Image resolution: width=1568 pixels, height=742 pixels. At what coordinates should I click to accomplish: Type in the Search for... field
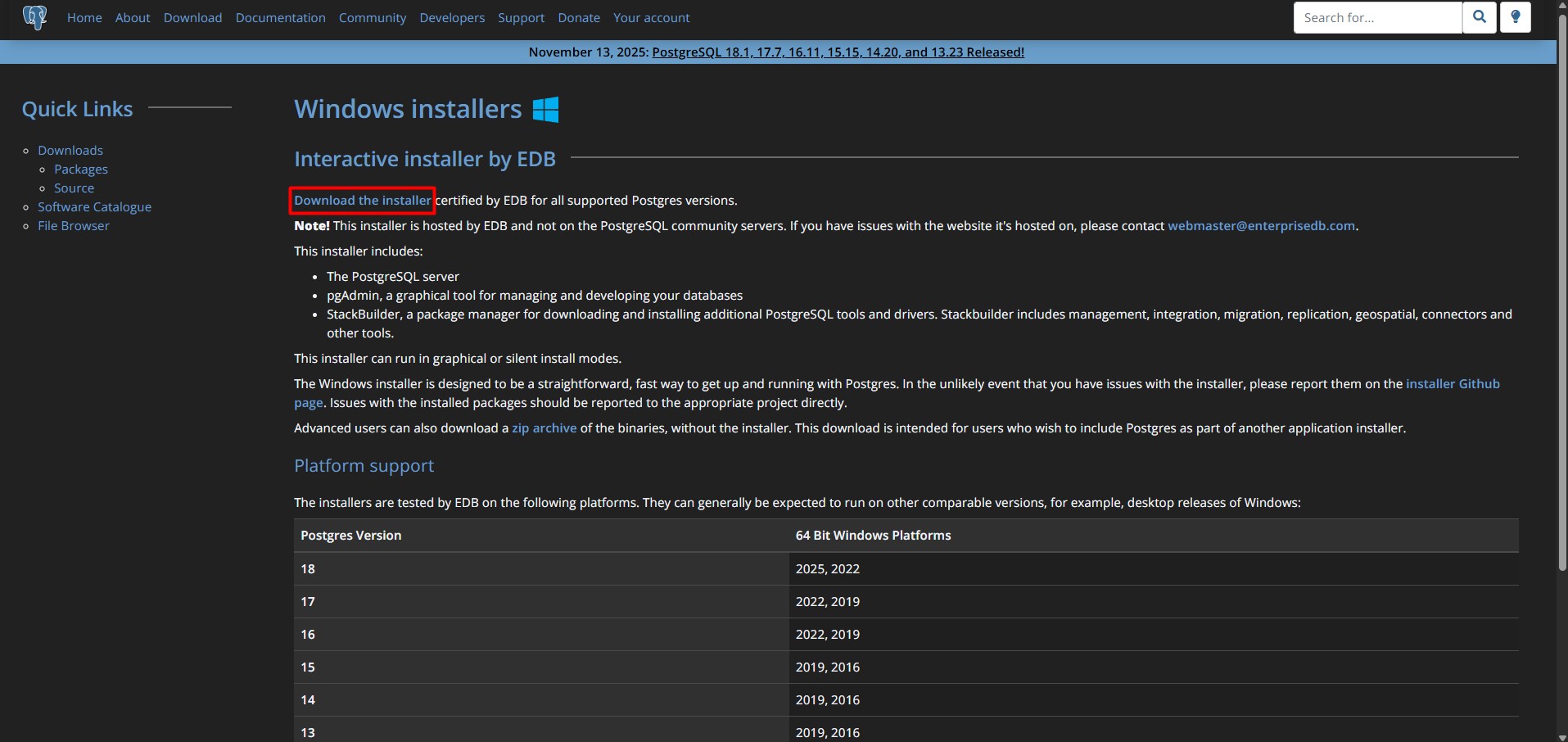coord(1377,17)
